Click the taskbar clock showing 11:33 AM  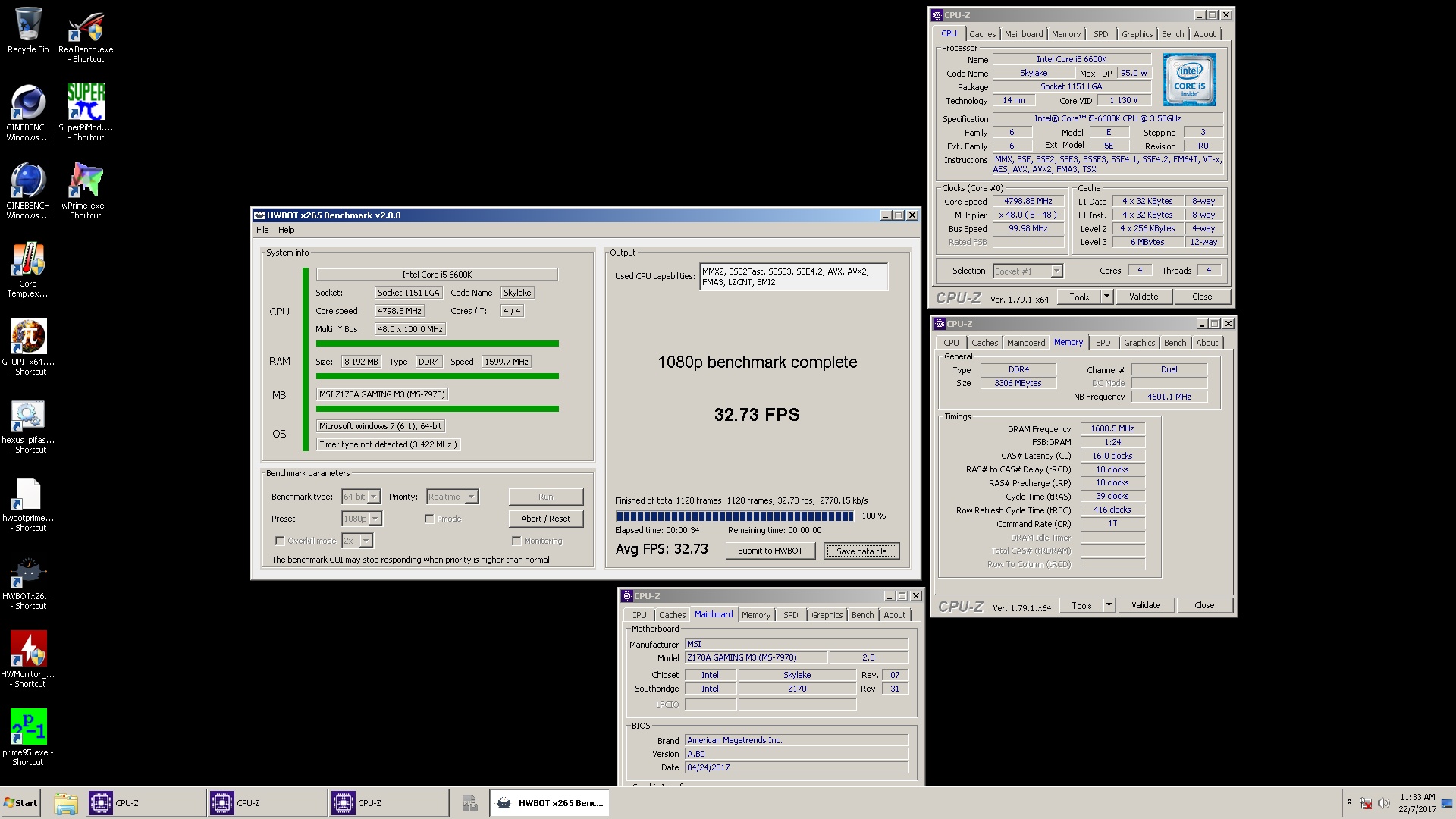[1417, 803]
